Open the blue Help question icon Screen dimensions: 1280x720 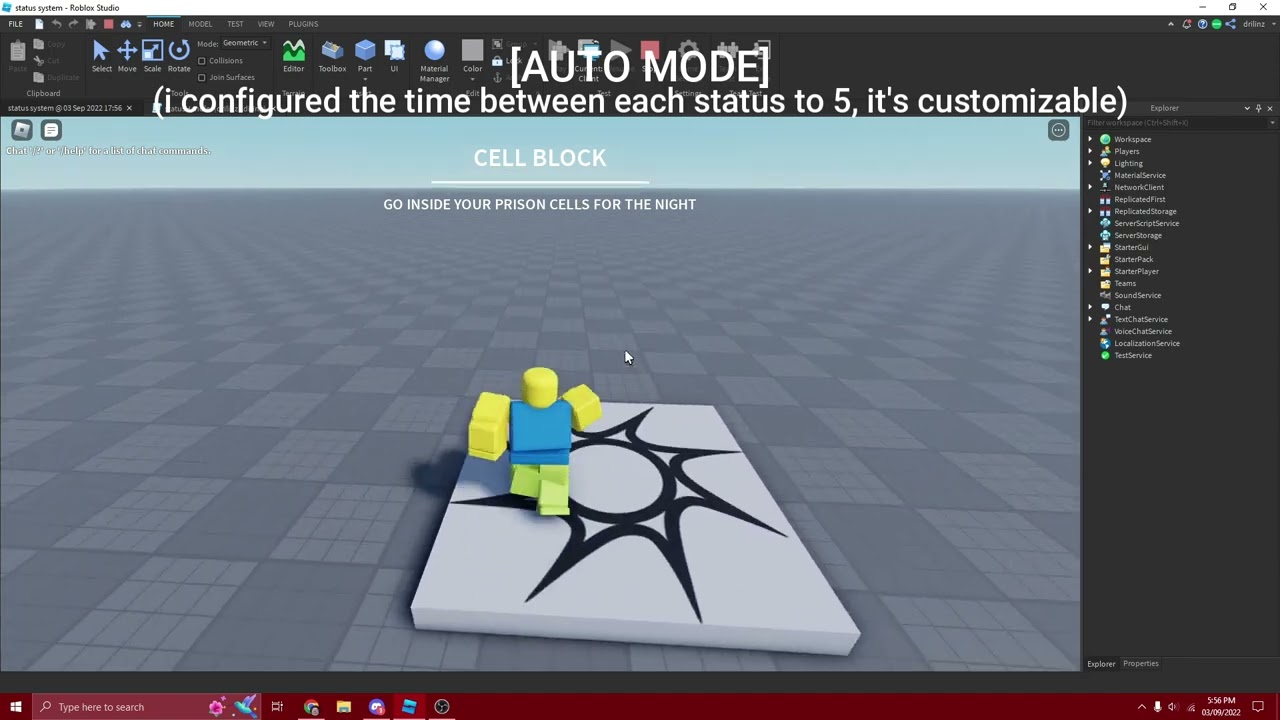tap(1201, 24)
